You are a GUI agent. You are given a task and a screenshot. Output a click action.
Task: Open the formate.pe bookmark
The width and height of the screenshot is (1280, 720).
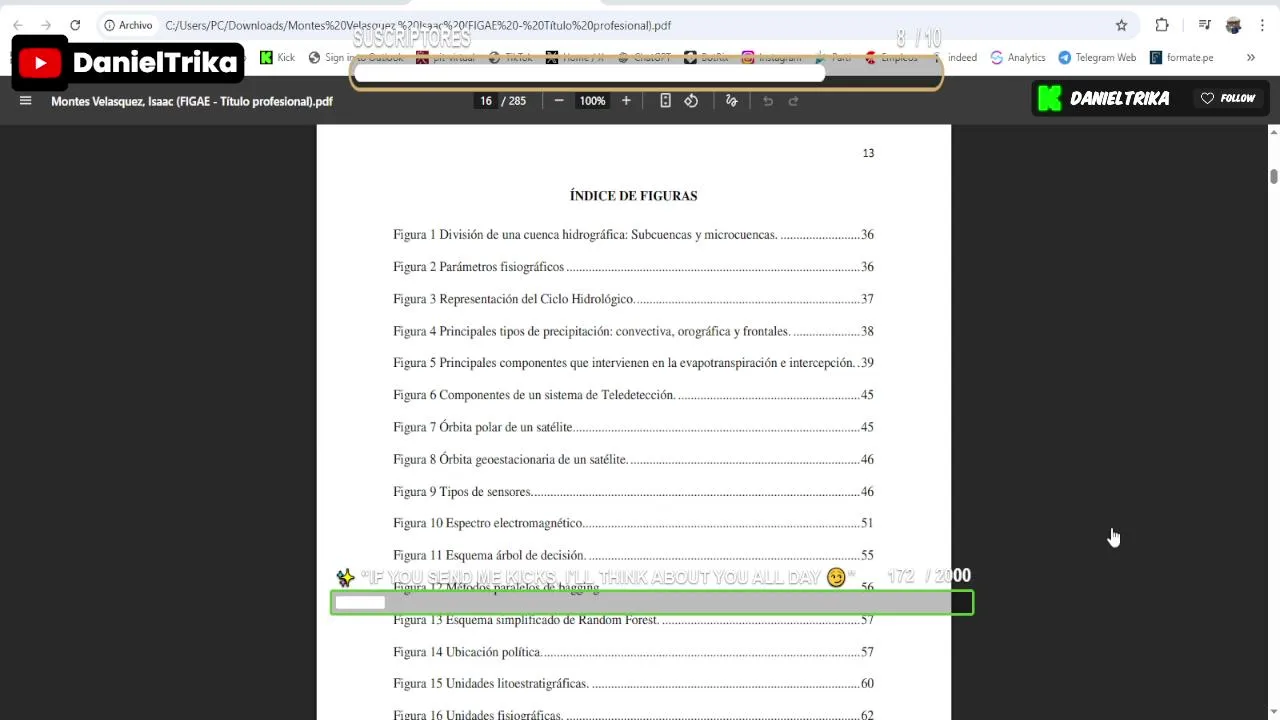click(x=1181, y=57)
